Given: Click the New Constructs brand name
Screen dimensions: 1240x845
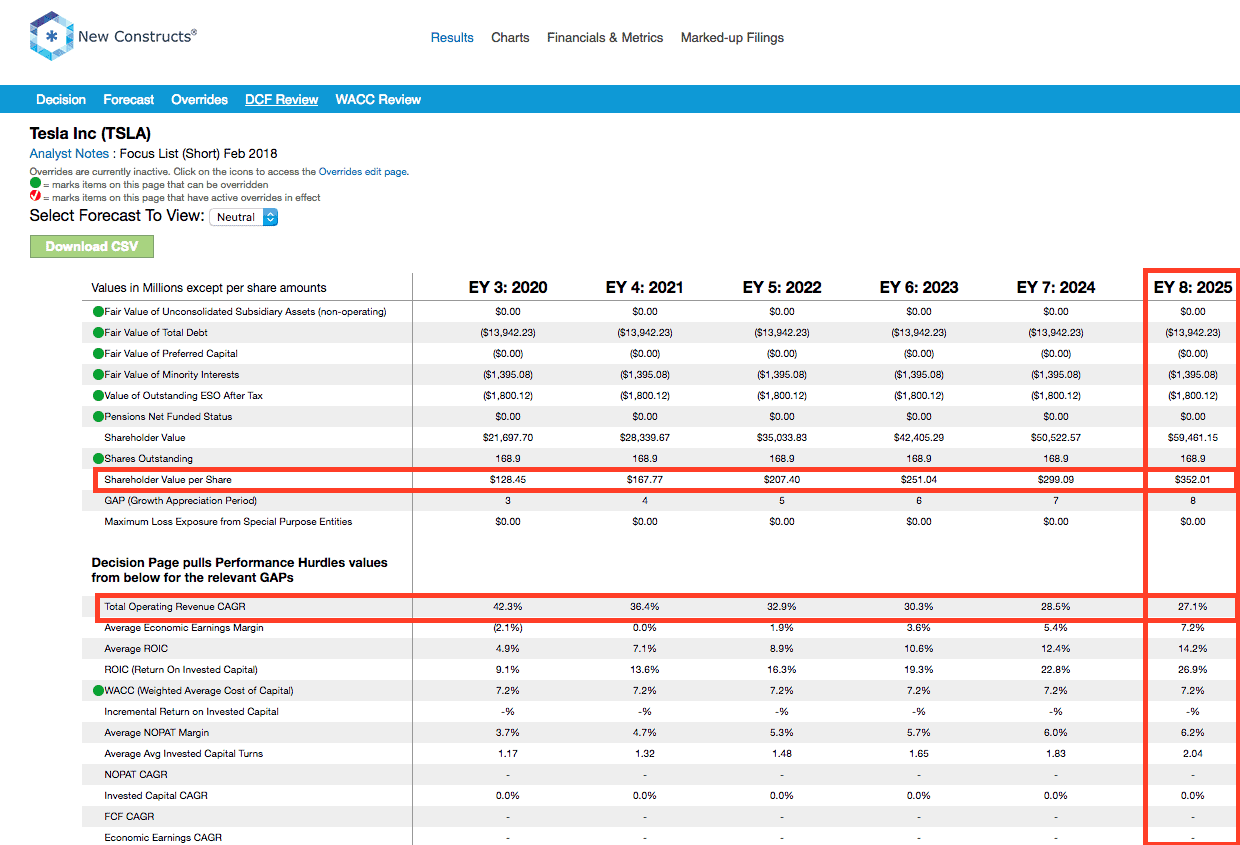Looking at the screenshot, I should 137,36.
